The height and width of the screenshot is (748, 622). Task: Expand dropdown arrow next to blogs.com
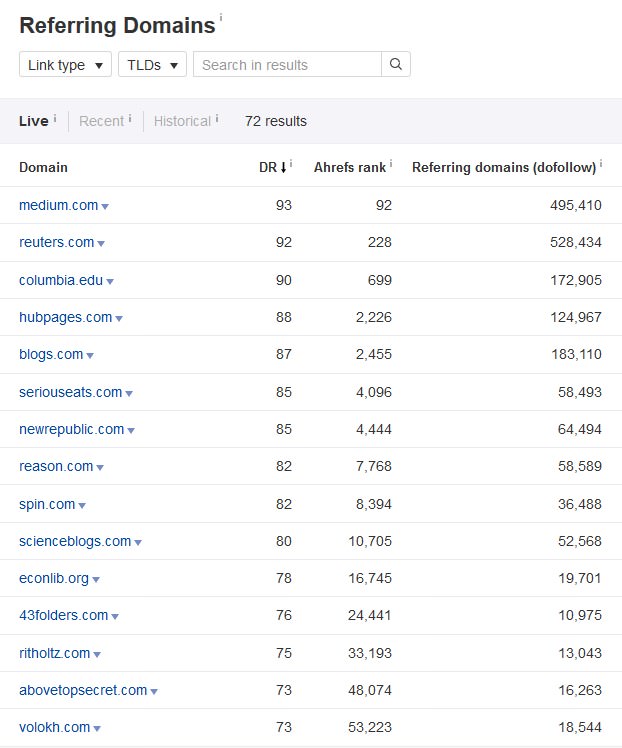click(x=90, y=356)
